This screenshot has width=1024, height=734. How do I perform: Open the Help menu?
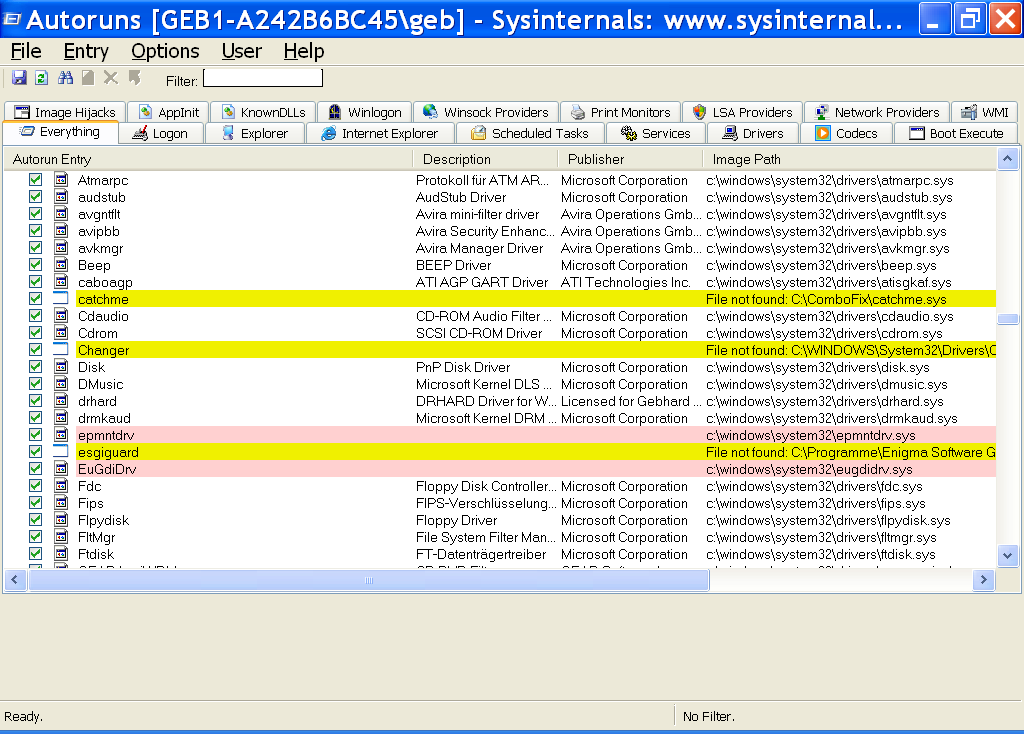pos(304,51)
